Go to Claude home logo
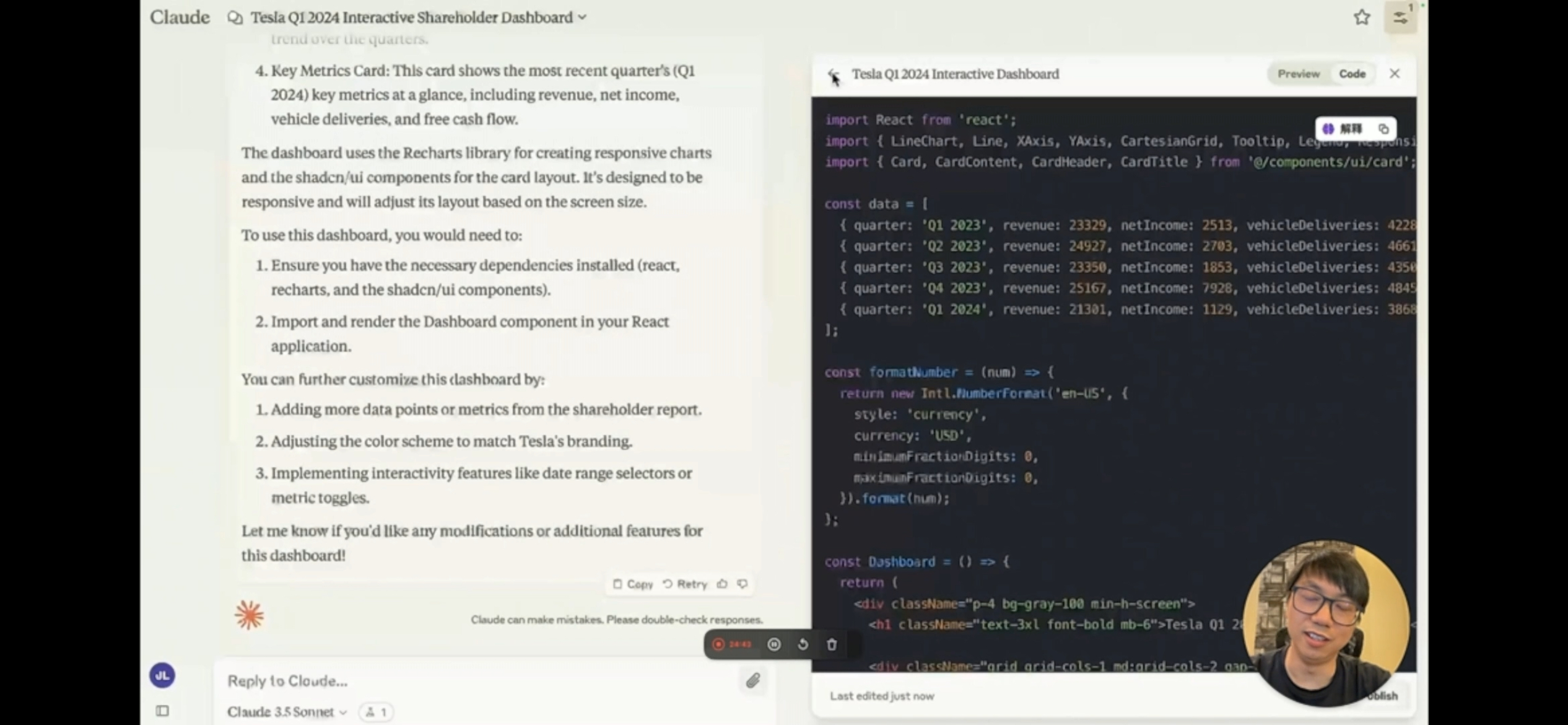1568x725 pixels. click(180, 17)
